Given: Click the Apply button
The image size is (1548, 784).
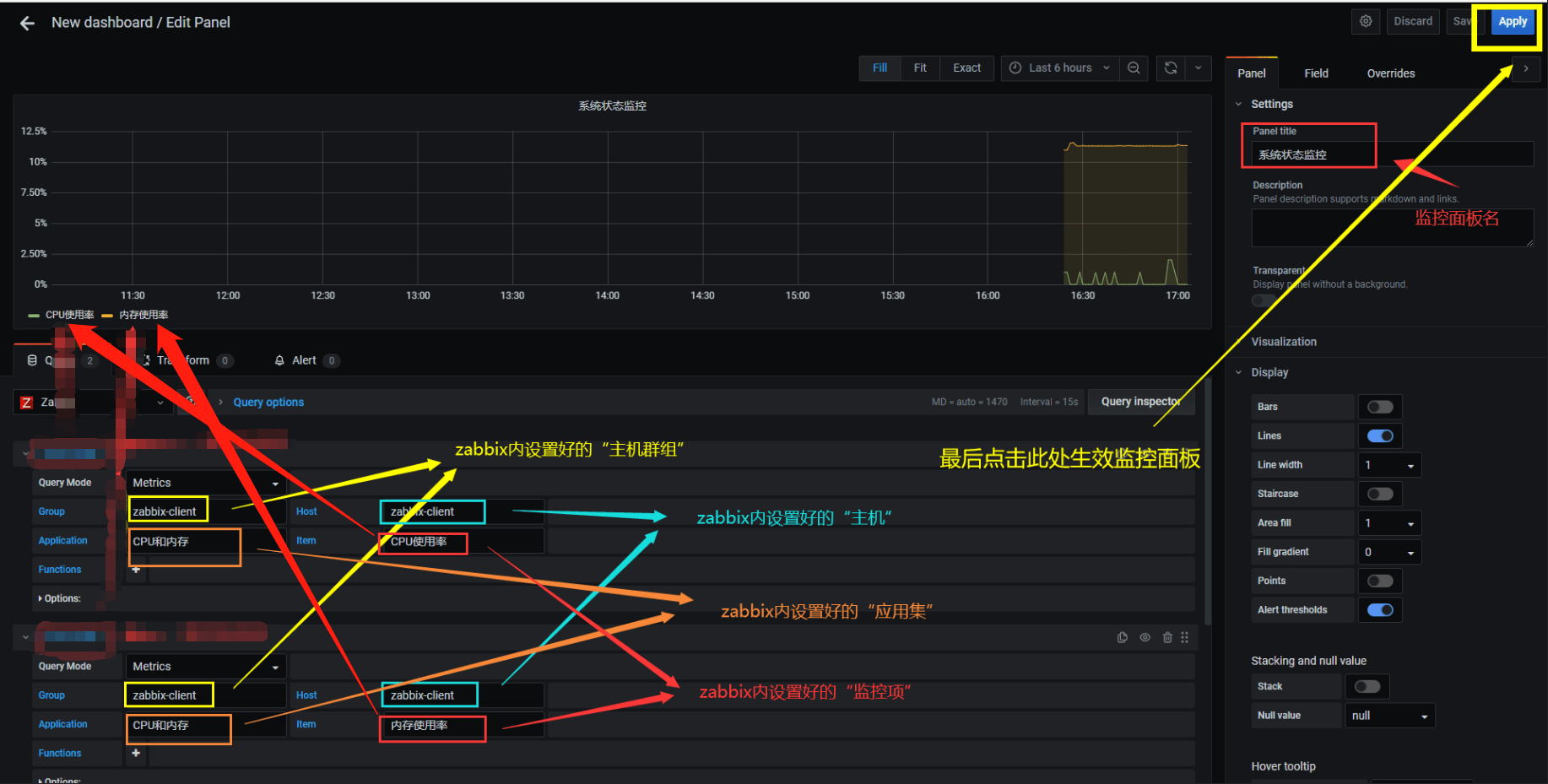Looking at the screenshot, I should click(x=1513, y=21).
